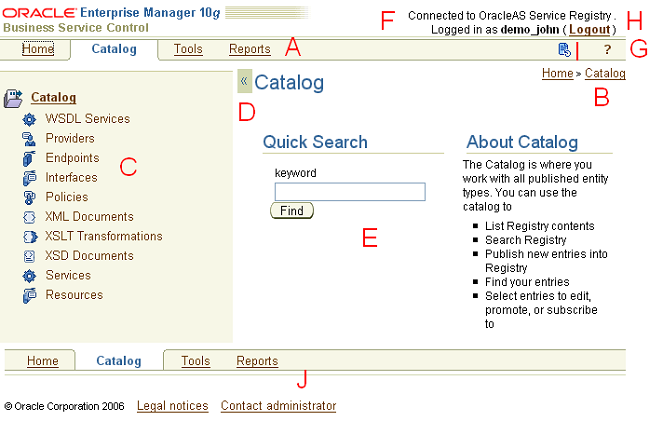Viewport: 663px width, 421px height.
Task: Click the Providers icon in sidebar
Action: (29, 139)
